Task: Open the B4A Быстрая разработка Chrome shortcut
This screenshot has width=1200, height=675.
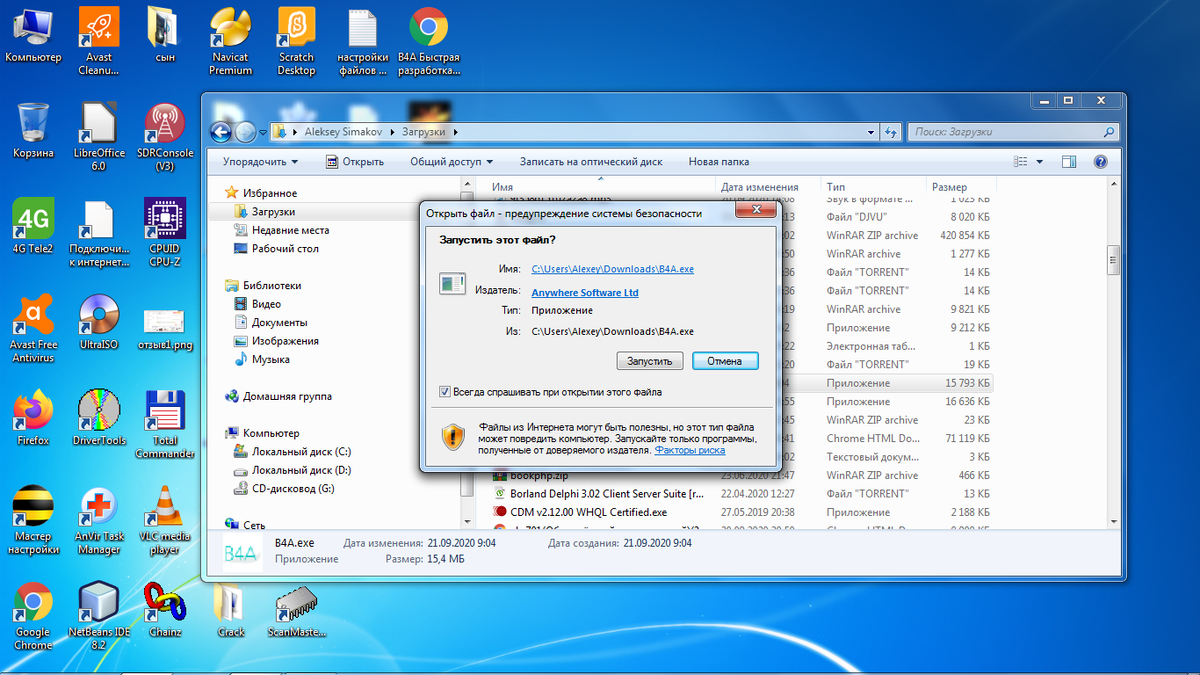Action: (429, 40)
